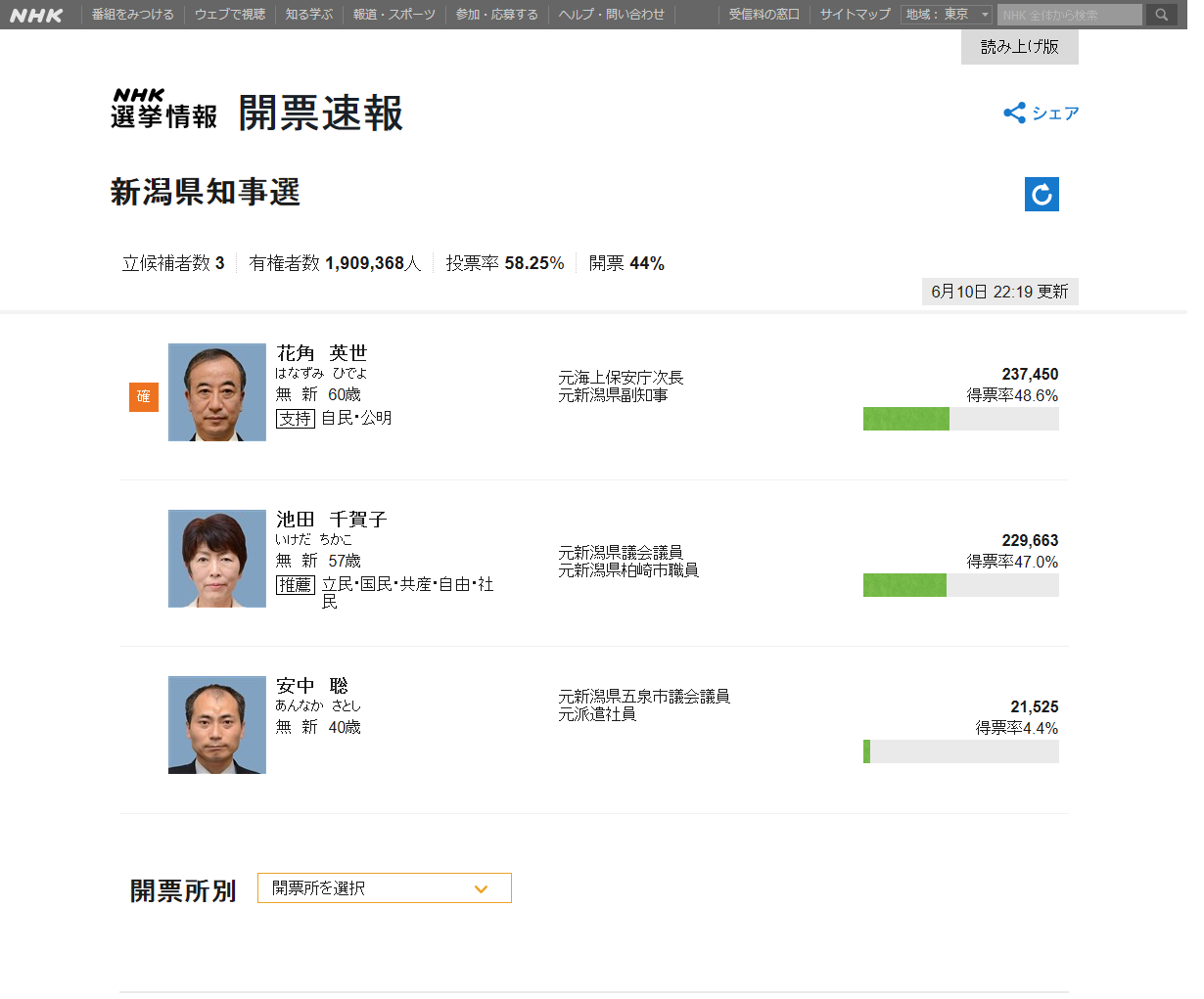
Task: Click the search magnifier icon
Action: (1162, 15)
